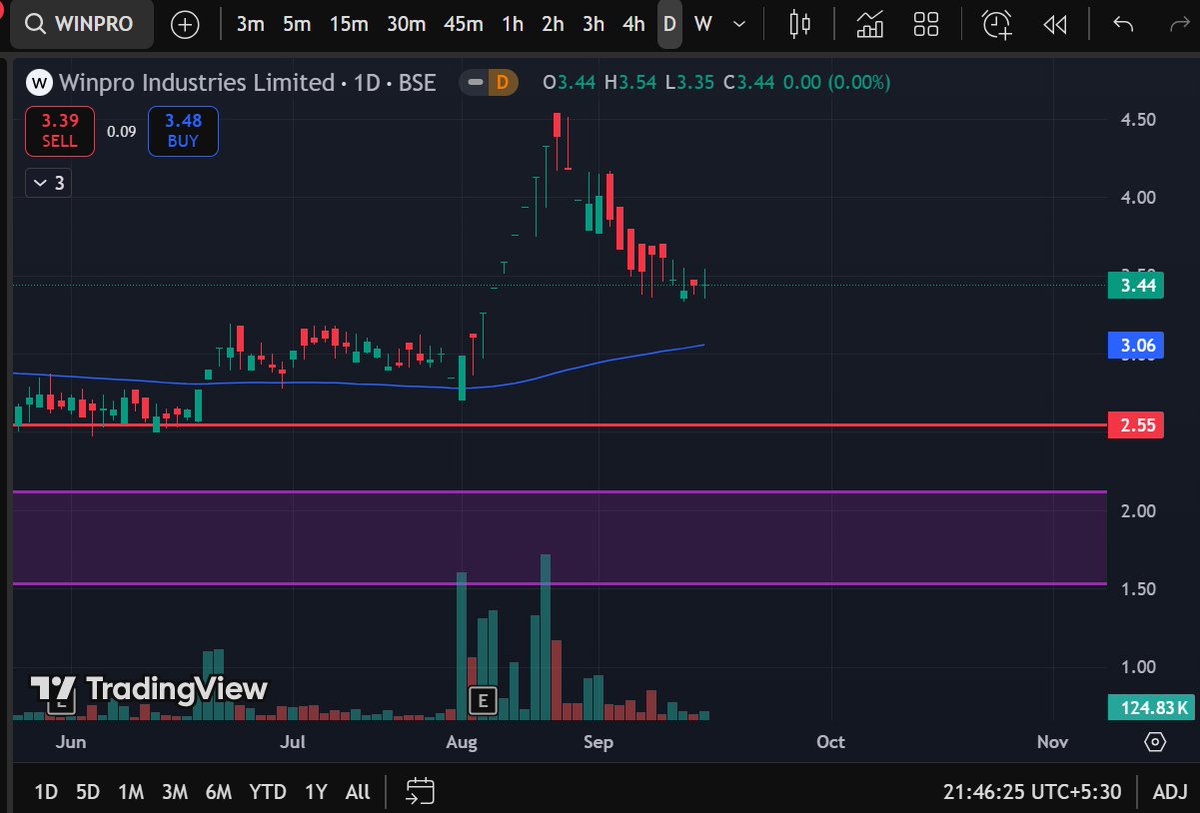Open indicator templates grid icon
1200x813 pixels.
(926, 24)
